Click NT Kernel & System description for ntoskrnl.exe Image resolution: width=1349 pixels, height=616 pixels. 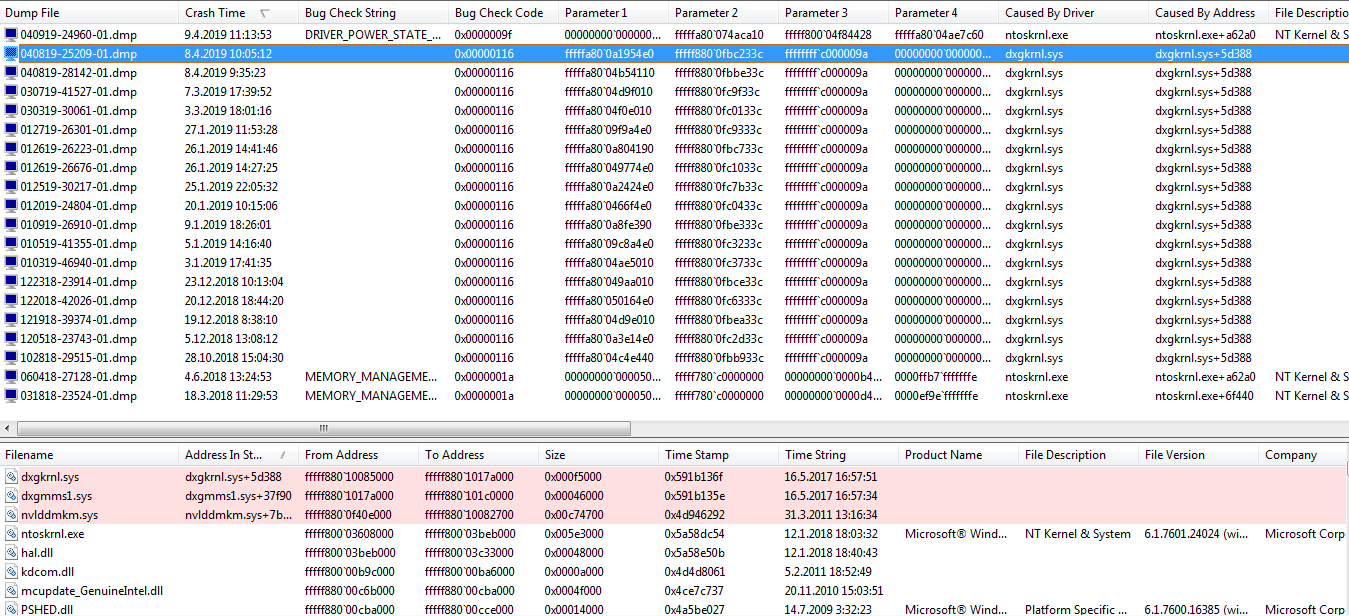(1078, 534)
